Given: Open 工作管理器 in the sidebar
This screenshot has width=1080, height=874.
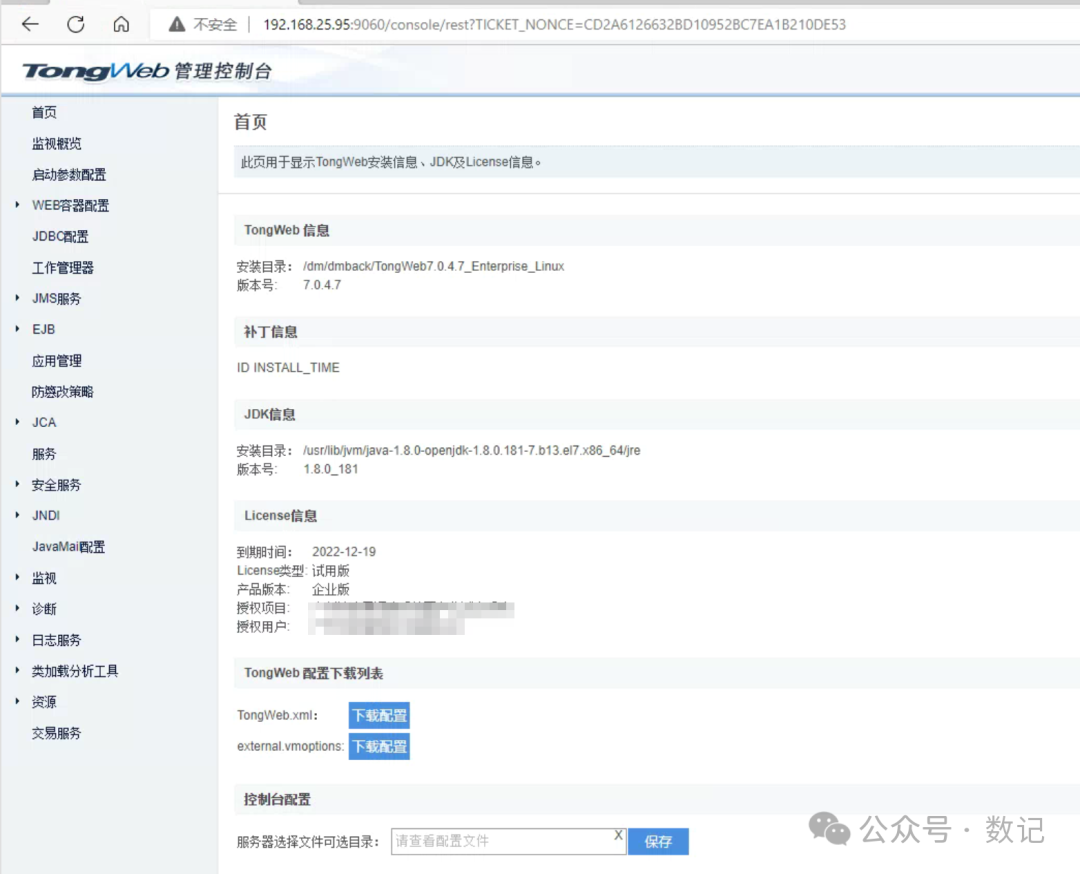Looking at the screenshot, I should 63,268.
